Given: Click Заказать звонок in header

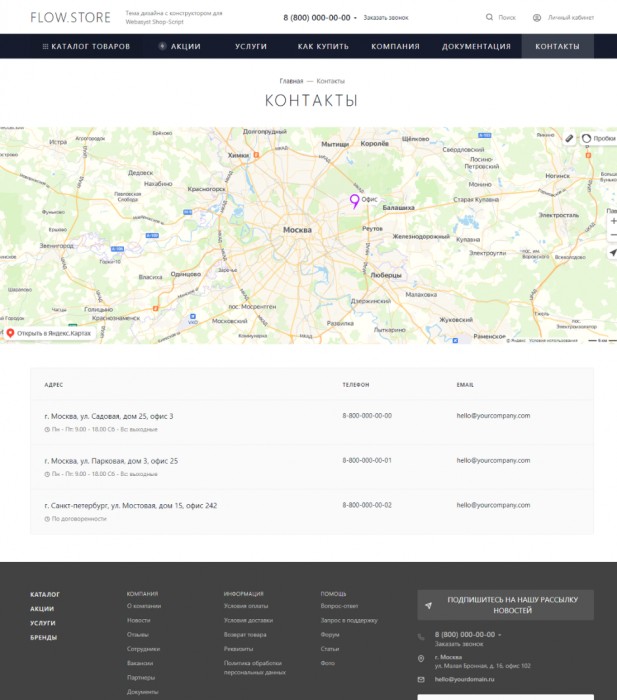Looking at the screenshot, I should pos(386,17).
